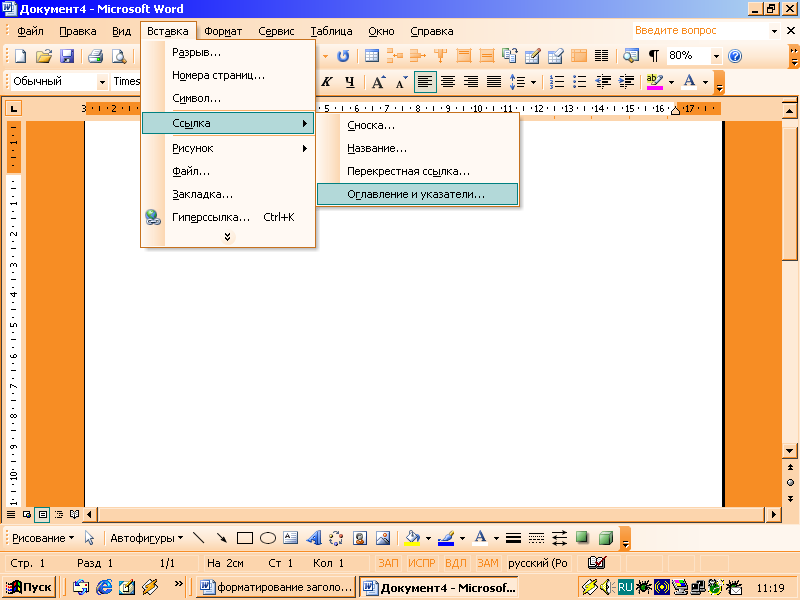Print the document using printer icon

pos(95,56)
